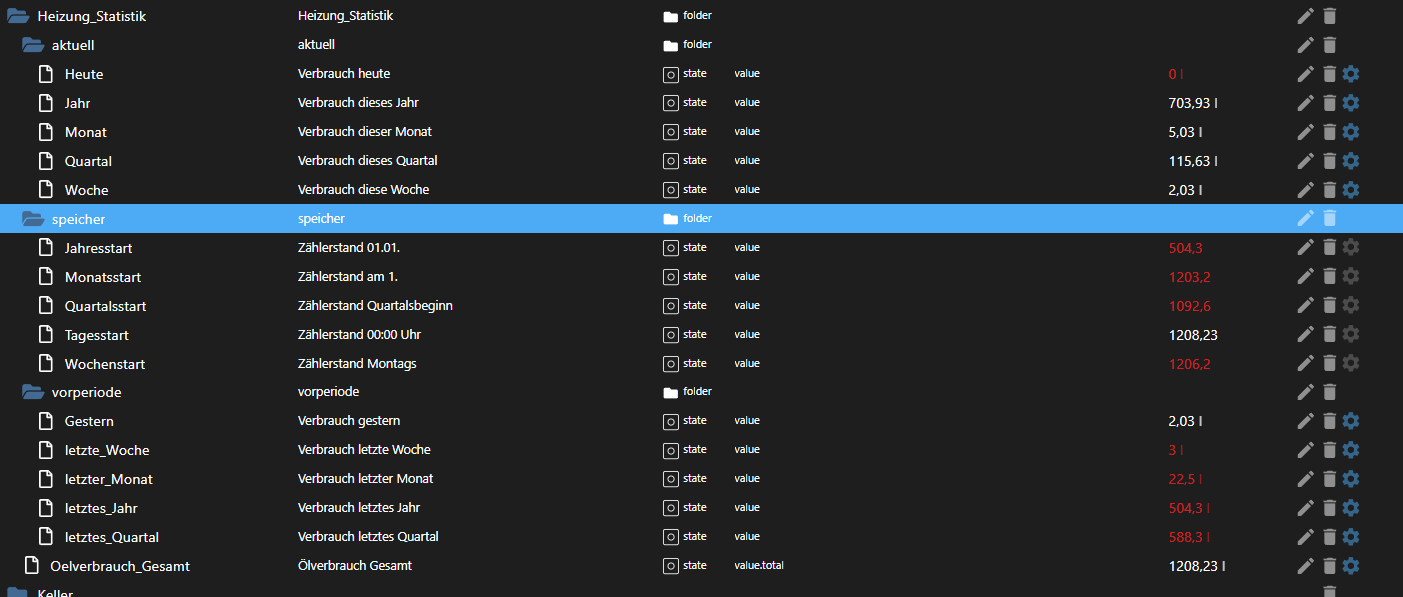Image resolution: width=1403 pixels, height=597 pixels.
Task: Click the value 115,63 l
Action: 1193,161
